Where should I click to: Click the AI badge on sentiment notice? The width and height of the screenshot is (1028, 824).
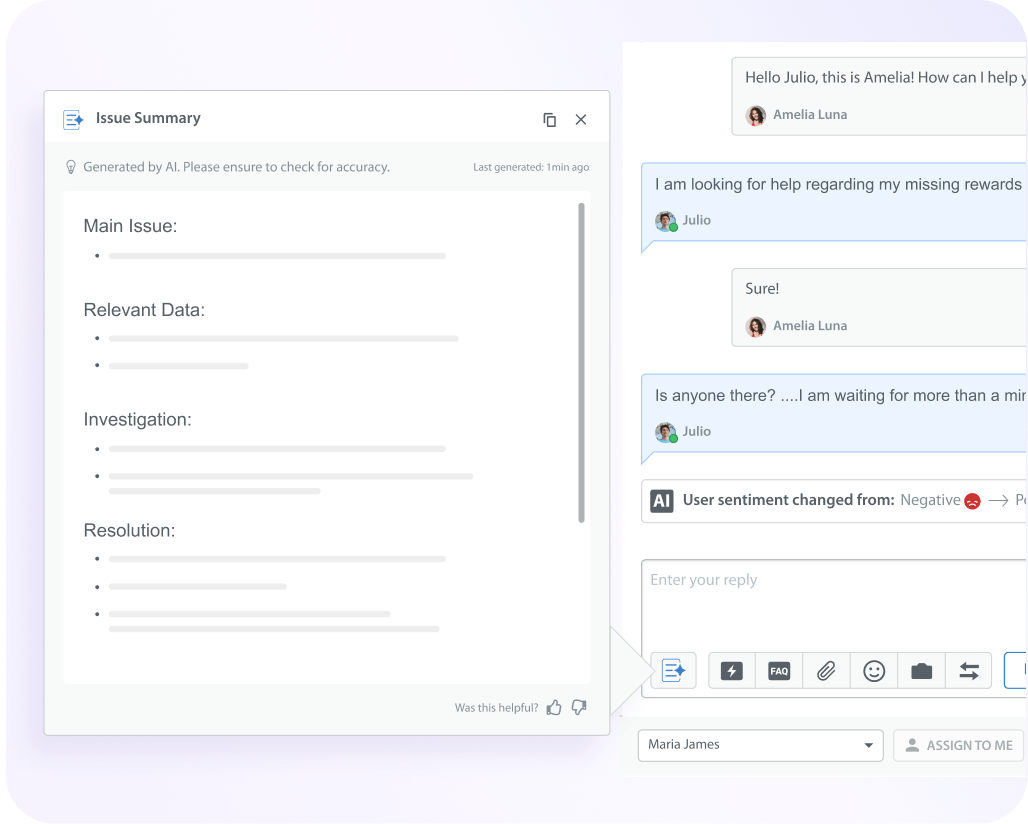[661, 500]
